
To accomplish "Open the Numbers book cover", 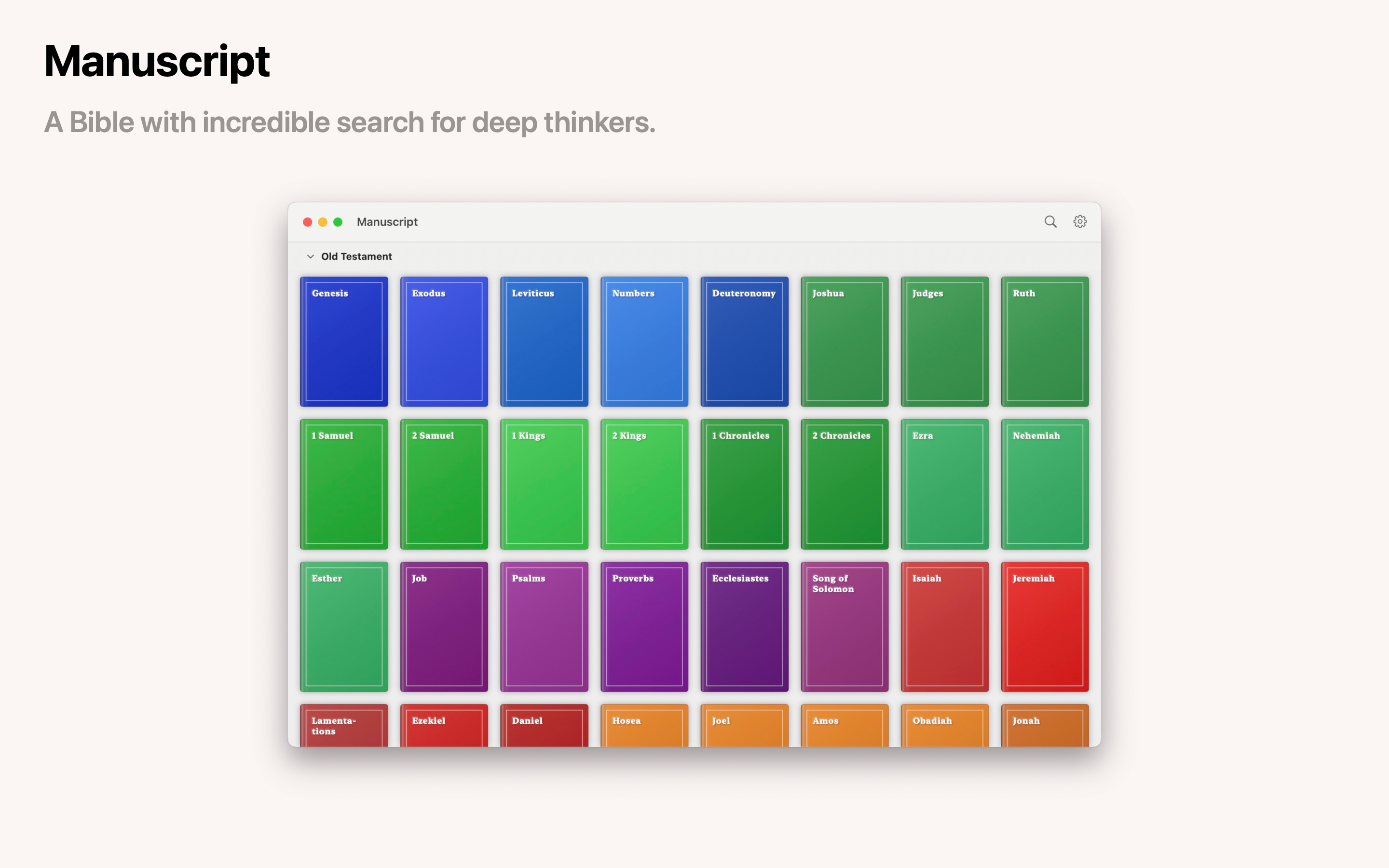I will [x=644, y=341].
